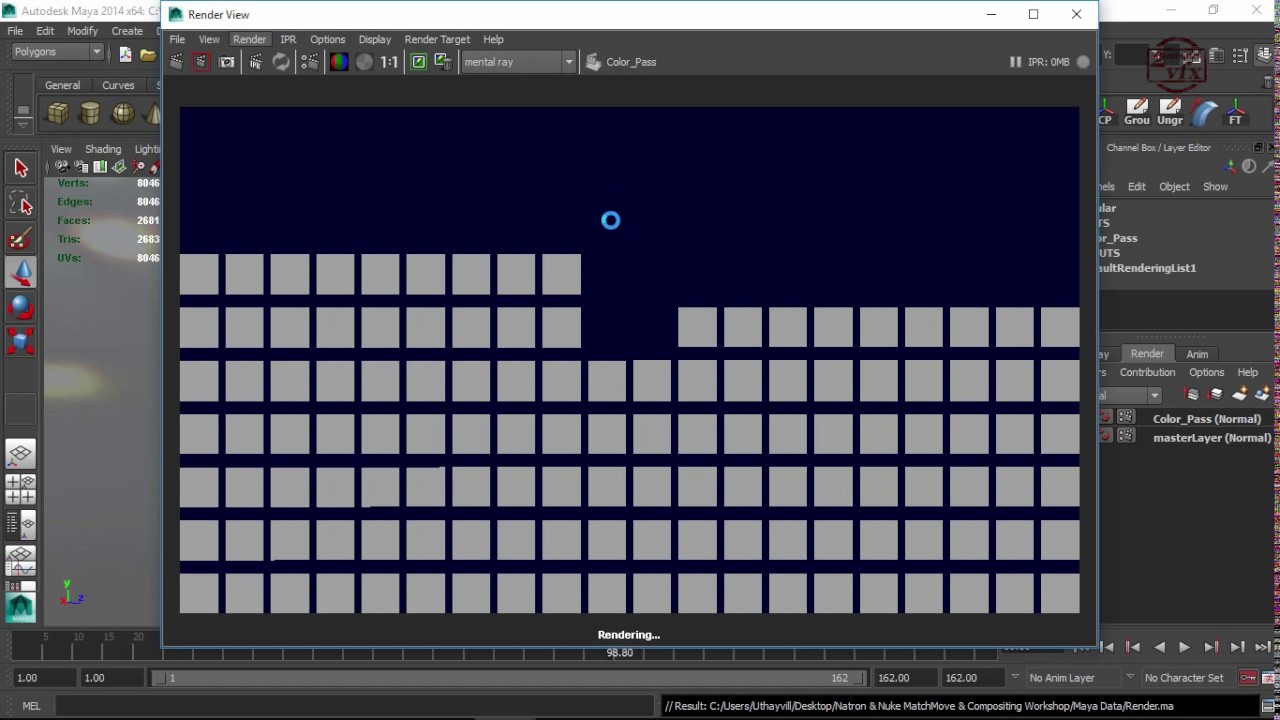
Task: Switch to Persp/Outliner layout icon
Action: tap(20, 524)
